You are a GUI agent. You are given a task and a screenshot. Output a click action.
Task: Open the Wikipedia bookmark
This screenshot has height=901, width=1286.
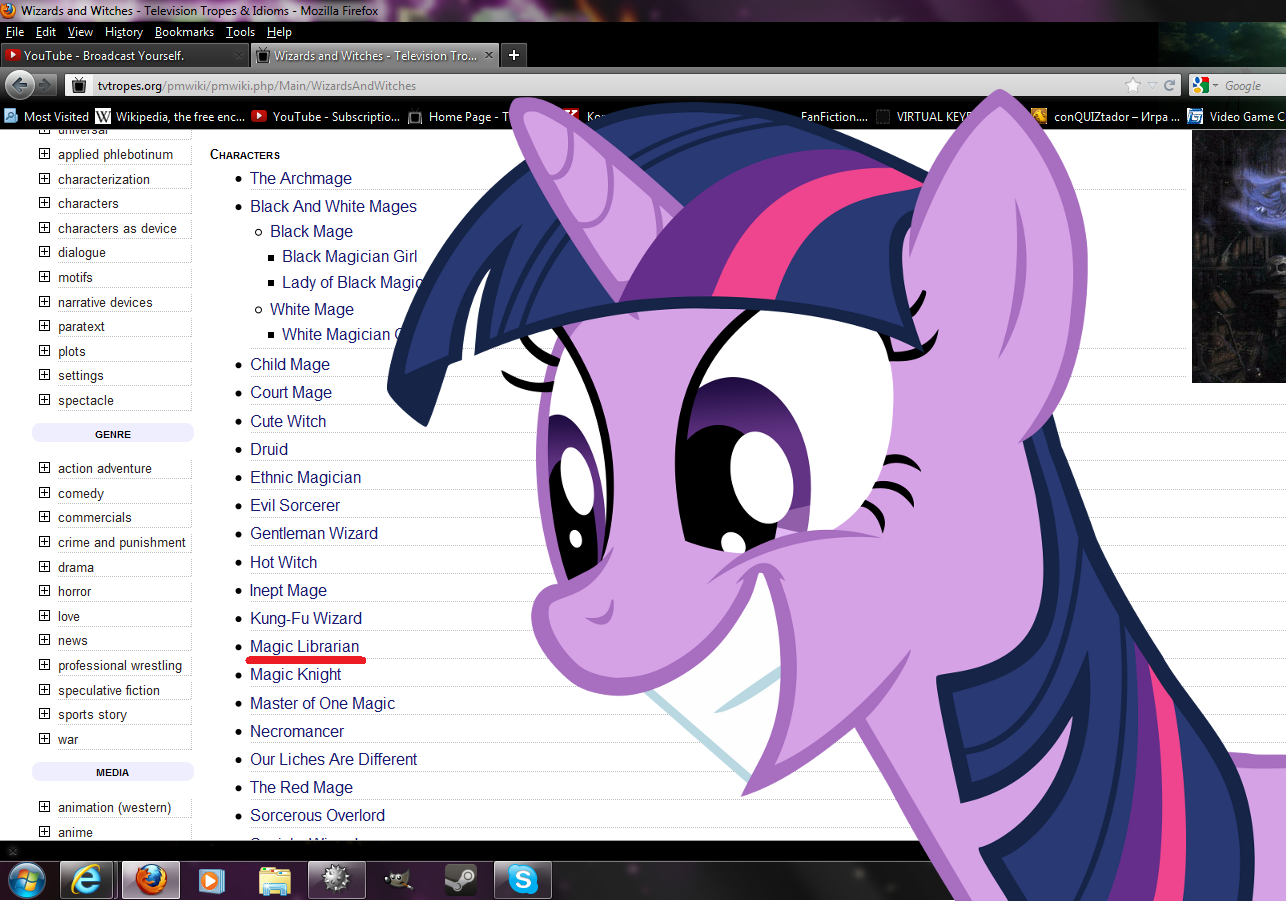point(170,116)
